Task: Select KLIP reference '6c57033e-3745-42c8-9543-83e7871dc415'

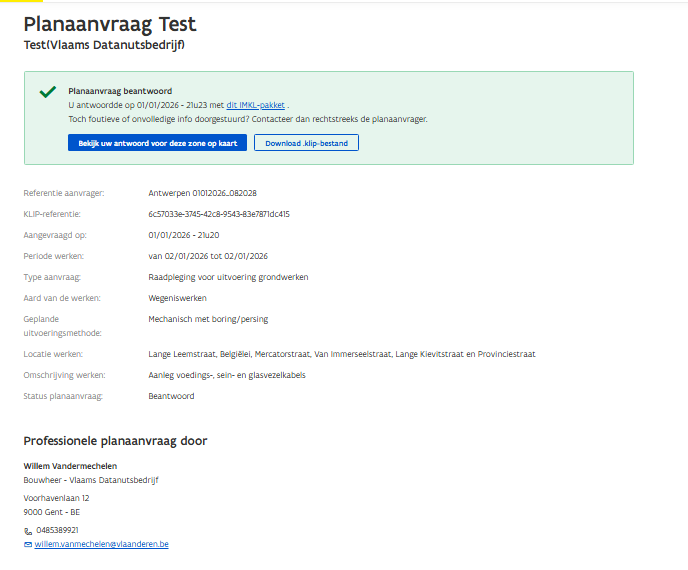Action: click(219, 214)
